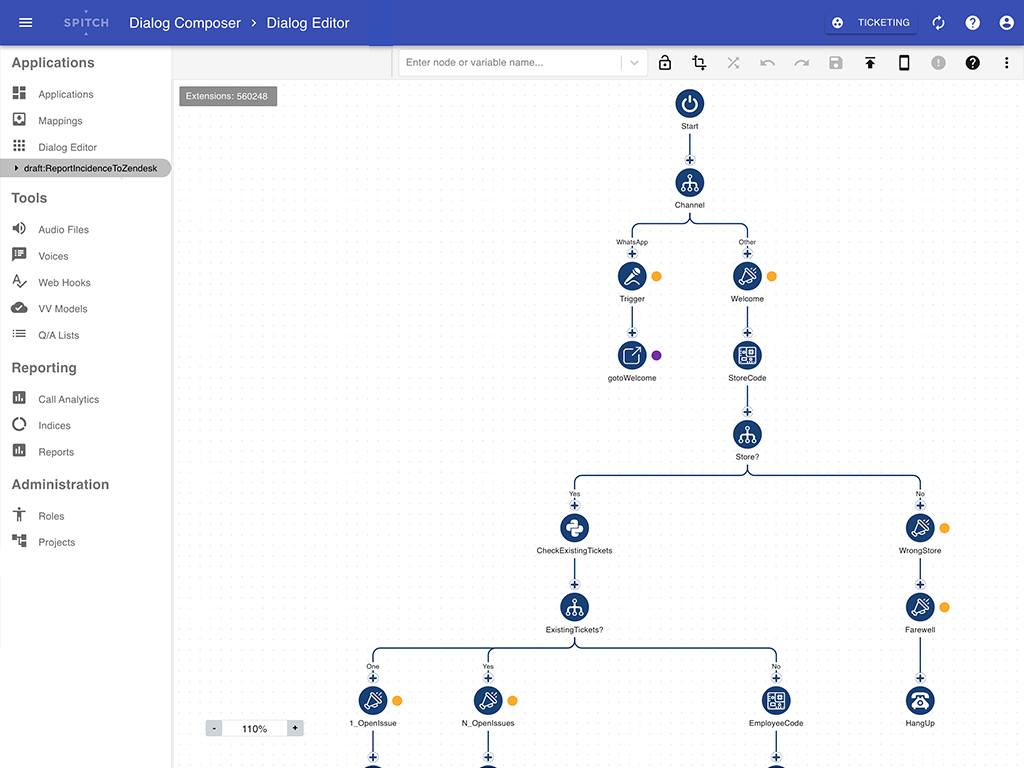Click the redo icon in the toolbar
Screen dimensions: 1024x768
pos(801,62)
